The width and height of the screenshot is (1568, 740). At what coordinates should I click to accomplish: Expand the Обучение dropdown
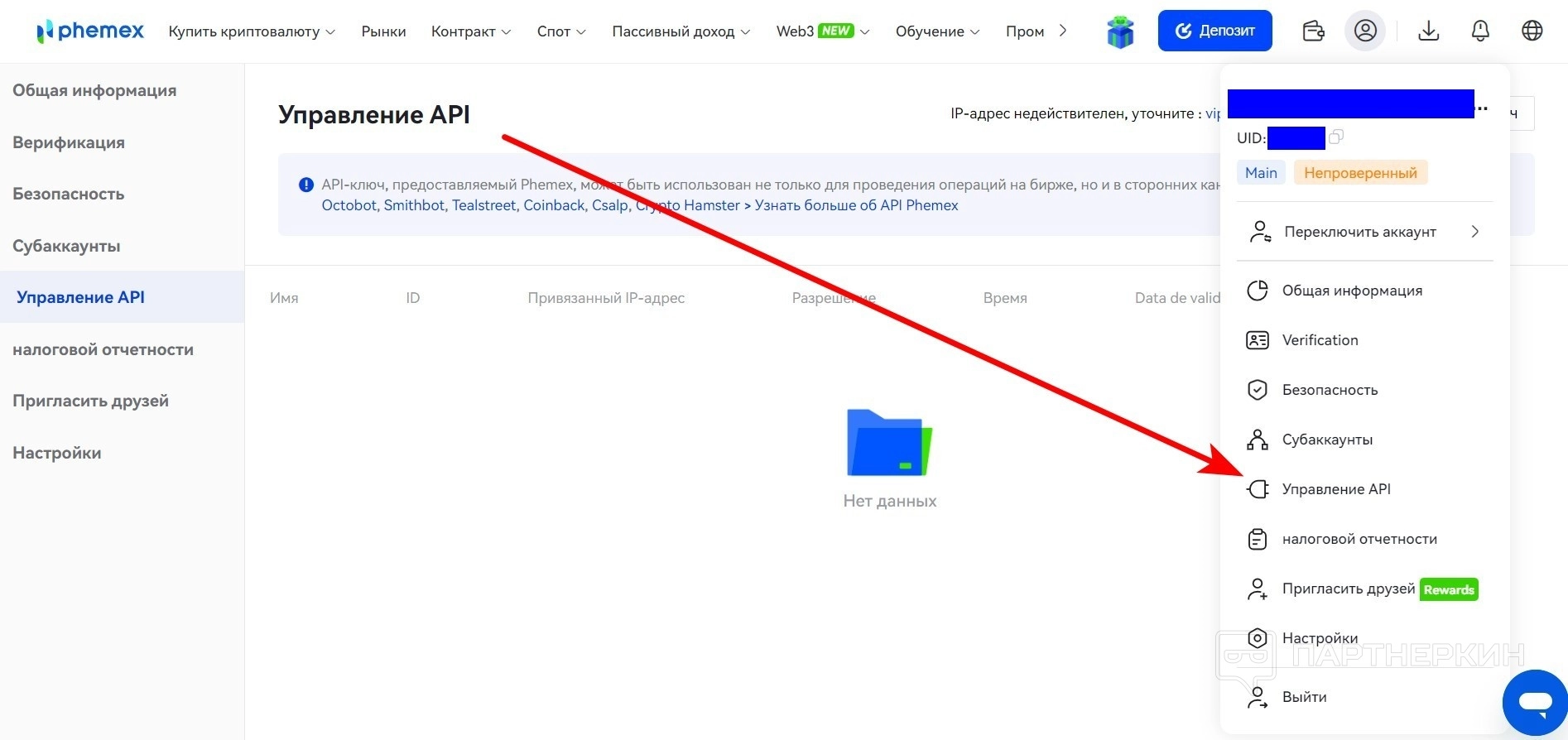tap(937, 31)
